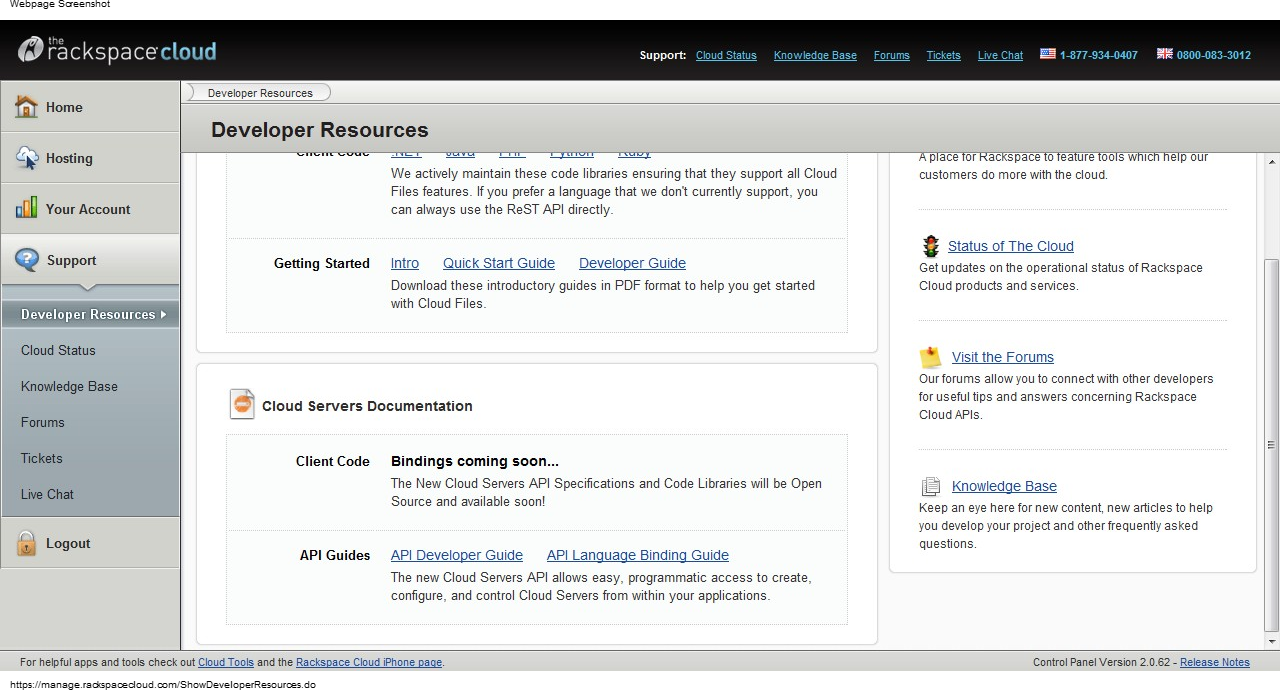1280x691 pixels.
Task: Open Knowledge Base link in header
Action: coord(815,55)
